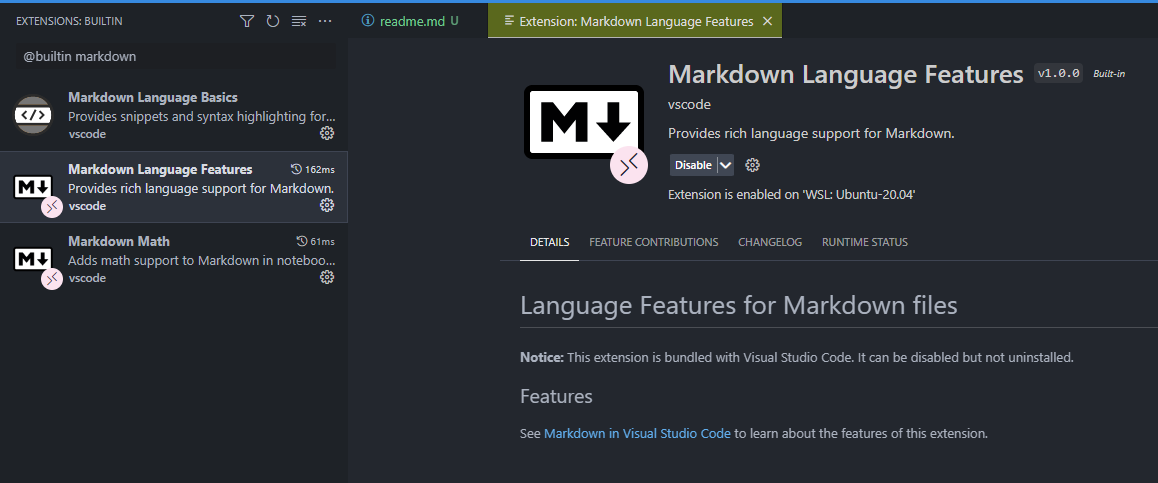Viewport: 1158px width, 483px height.
Task: Click the Built-in label
Action: pos(1109,74)
